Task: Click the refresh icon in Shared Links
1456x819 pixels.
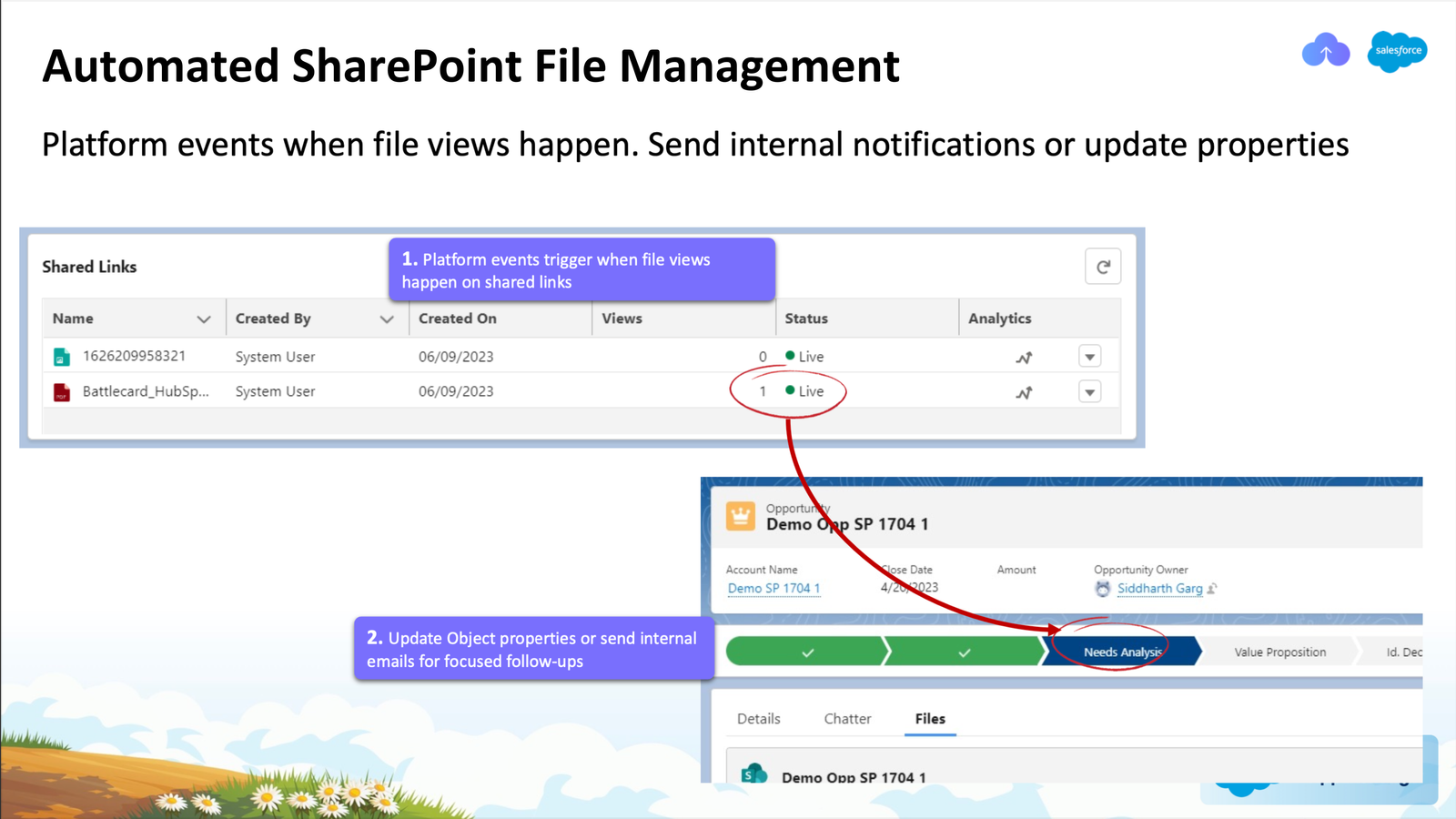Action: coord(1102,267)
